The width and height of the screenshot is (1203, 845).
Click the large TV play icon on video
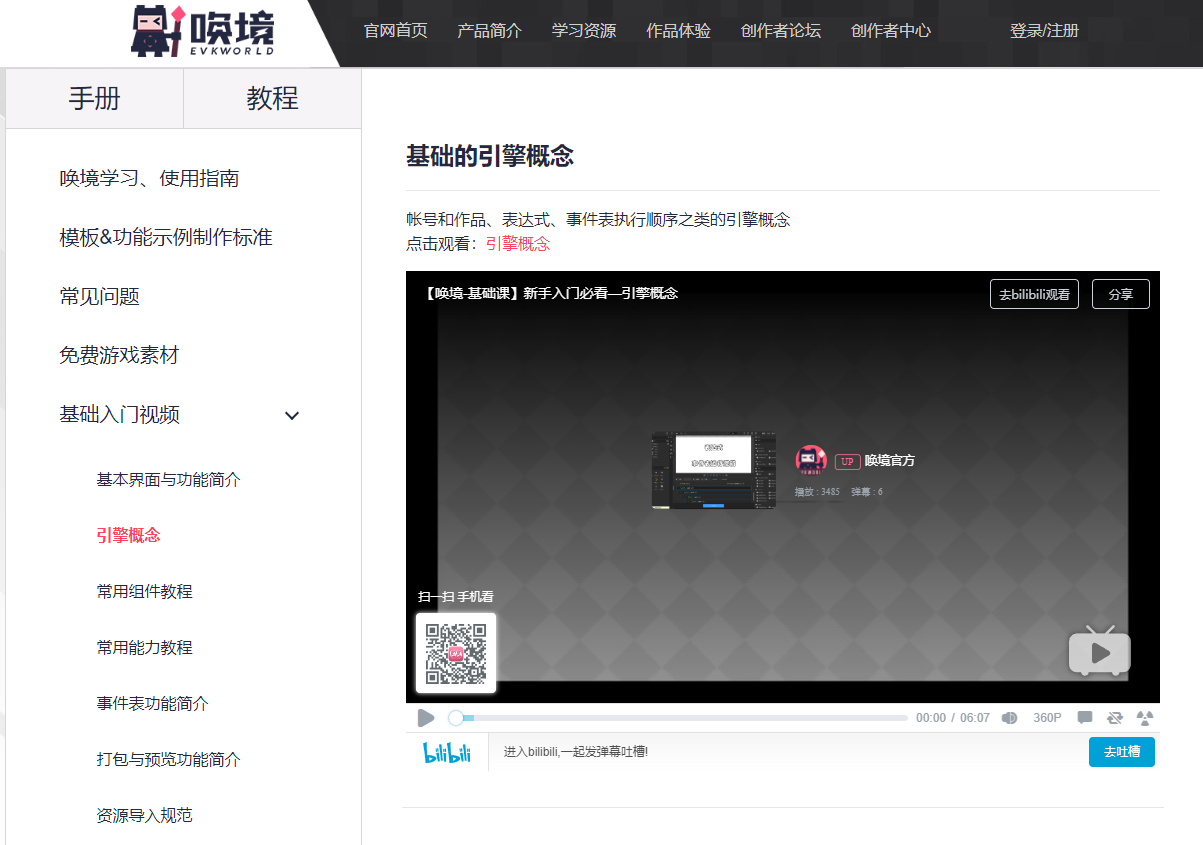pos(1100,651)
